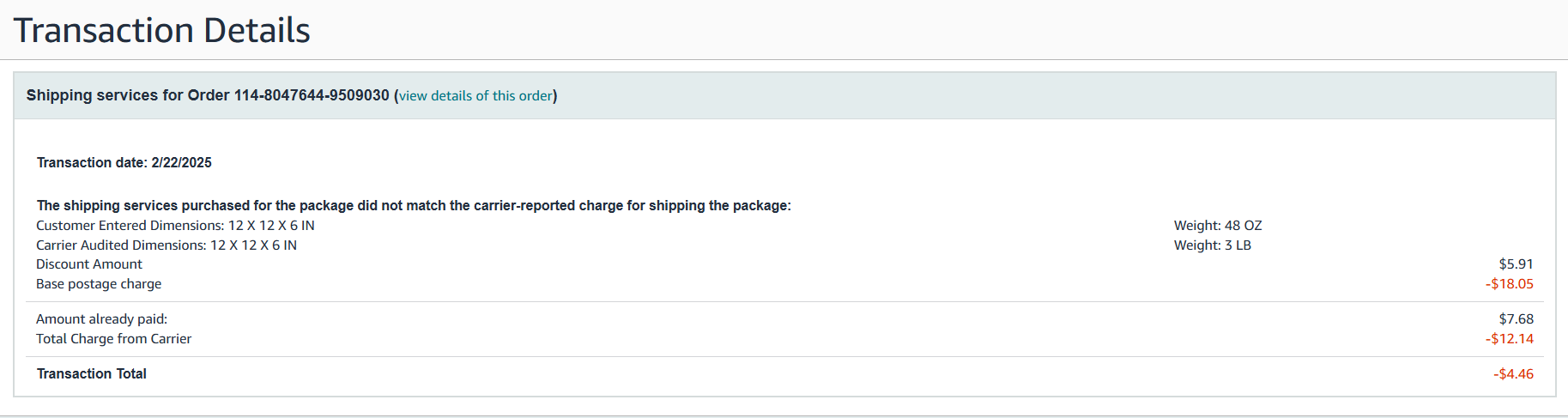Click the Transaction date 2/22/2025 line
This screenshot has width=1568, height=418.
pos(124,162)
